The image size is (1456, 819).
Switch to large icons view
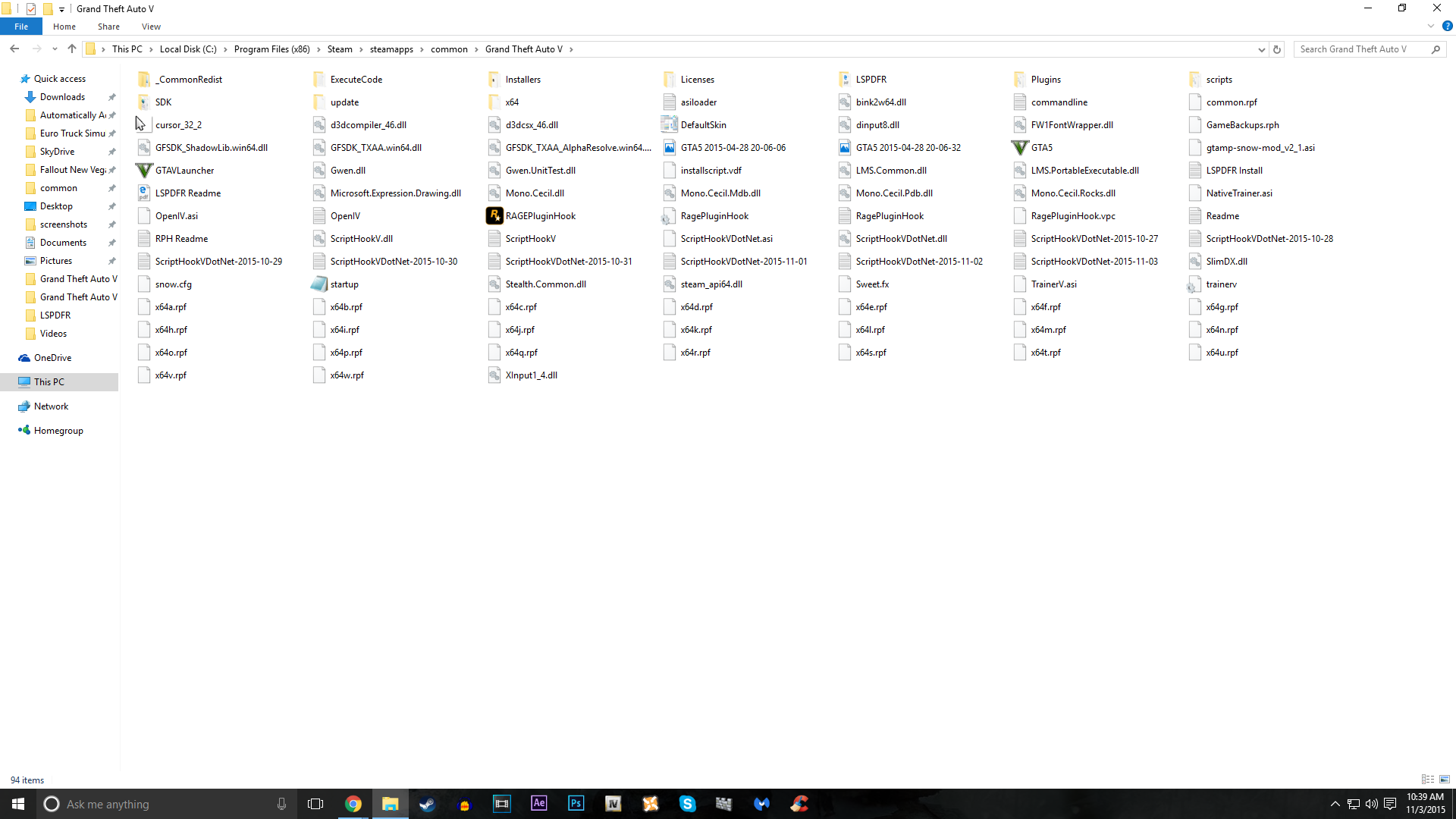[x=1445, y=780]
